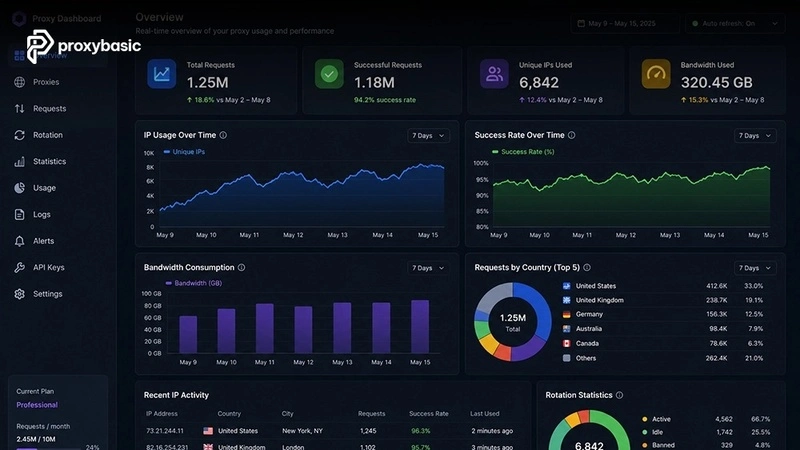
Task: Click the 412.6K United States value
Action: click(717, 286)
